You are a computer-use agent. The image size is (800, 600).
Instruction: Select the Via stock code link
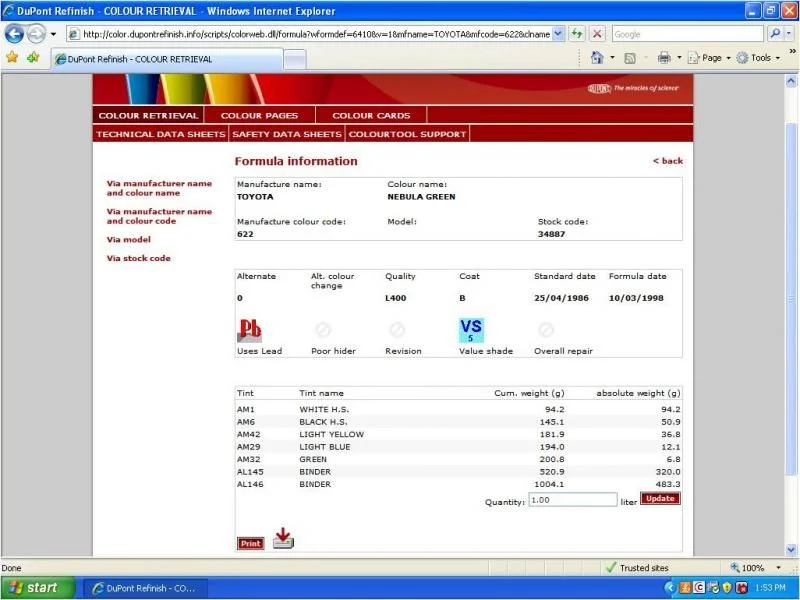(x=139, y=258)
